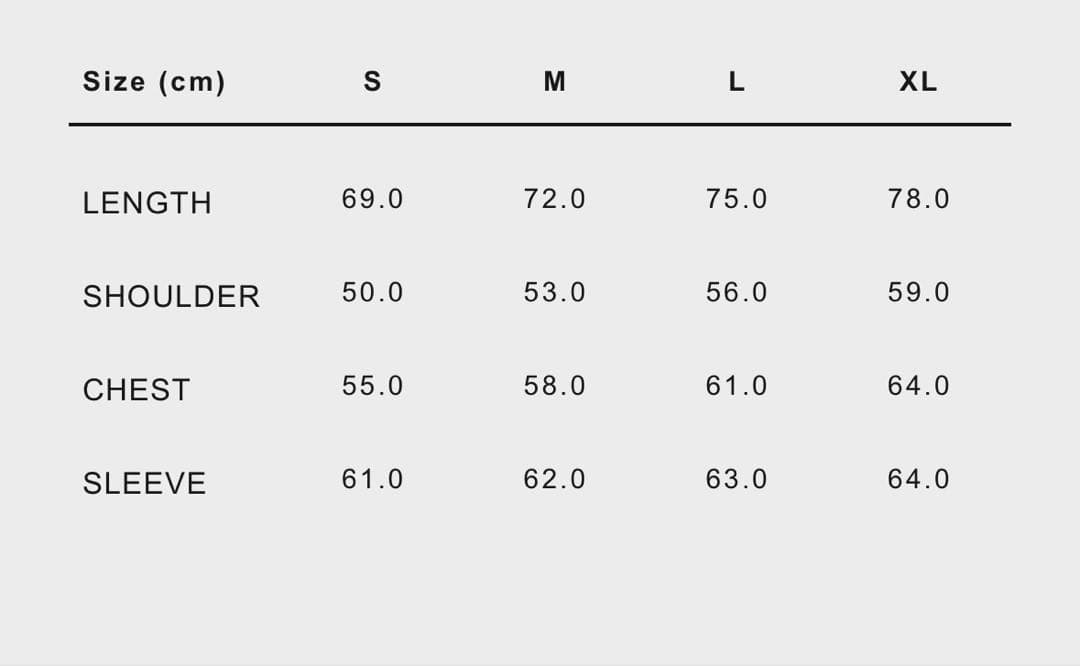Select the 50.0 shoulder value for S
The height and width of the screenshot is (666, 1080).
click(x=372, y=293)
